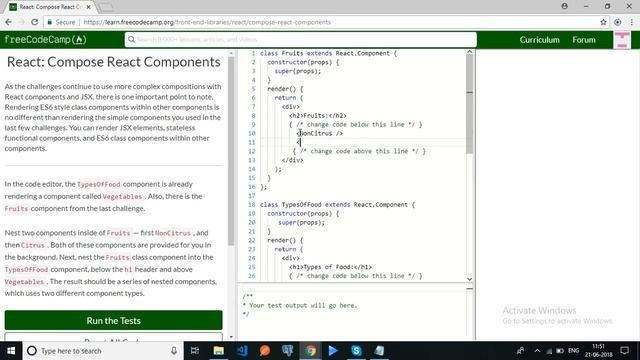Open the Chrome three-dot menu

point(631,22)
